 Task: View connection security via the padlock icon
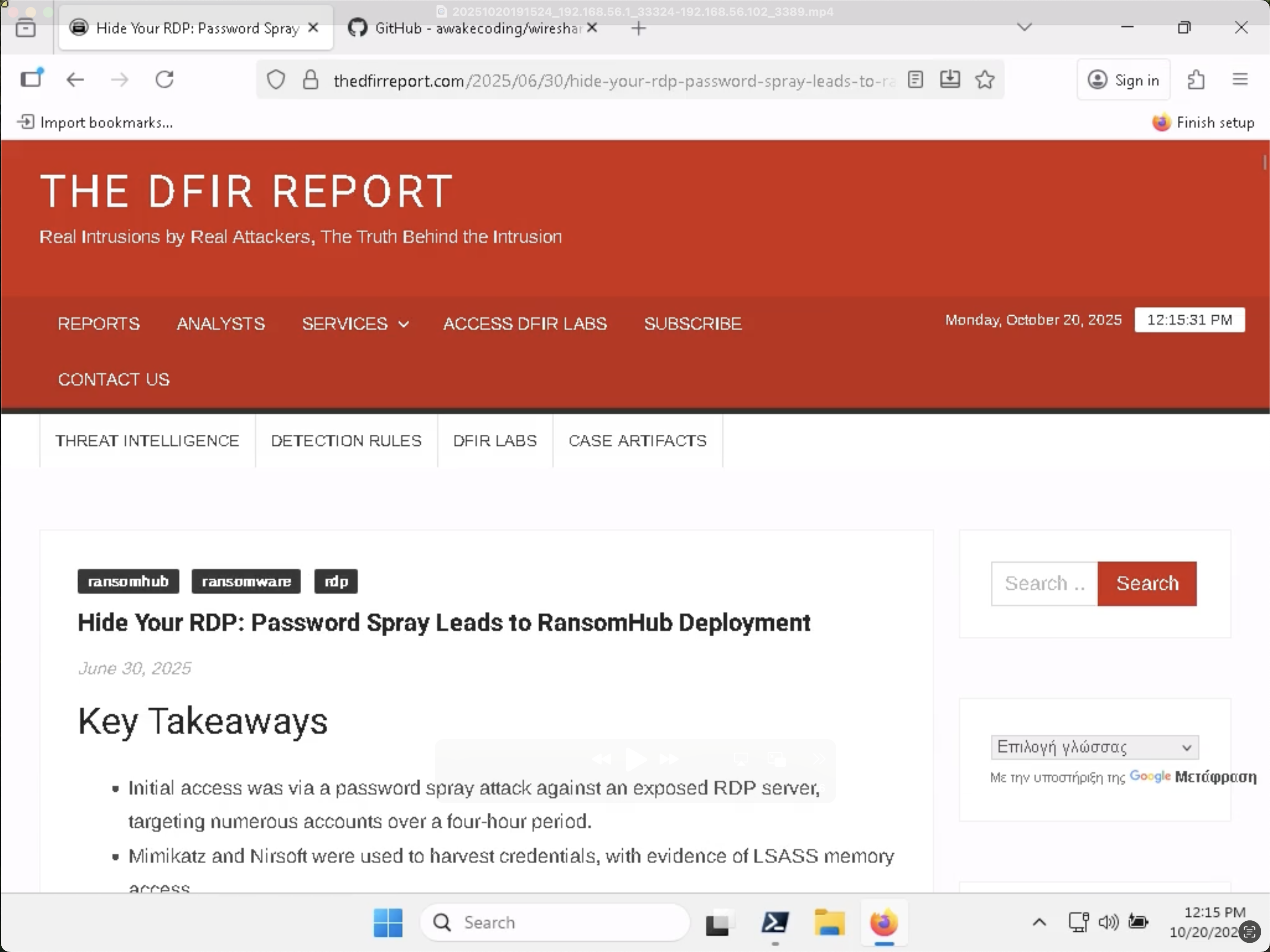coord(310,80)
